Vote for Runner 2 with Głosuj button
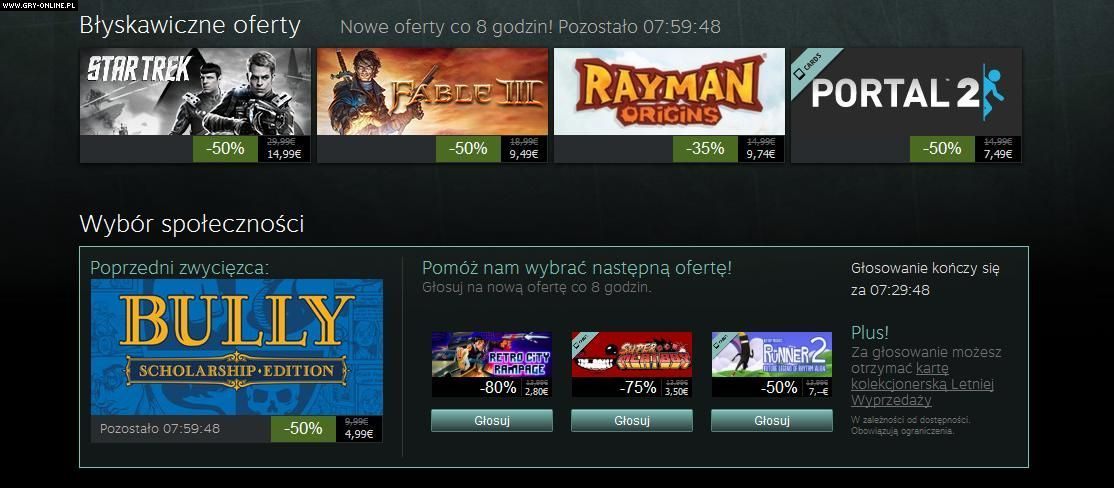The width and height of the screenshot is (1114, 488). pyautogui.click(x=772, y=421)
